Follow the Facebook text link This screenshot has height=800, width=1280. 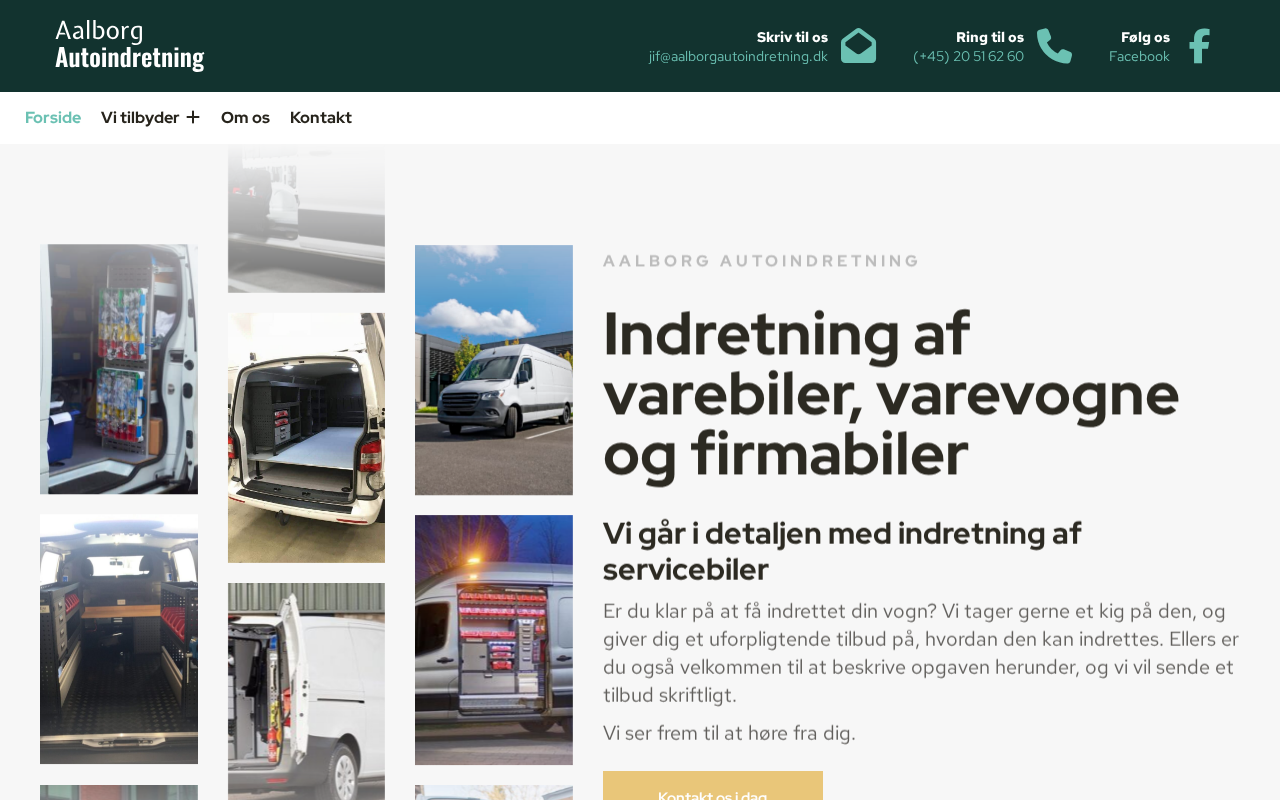[1139, 57]
